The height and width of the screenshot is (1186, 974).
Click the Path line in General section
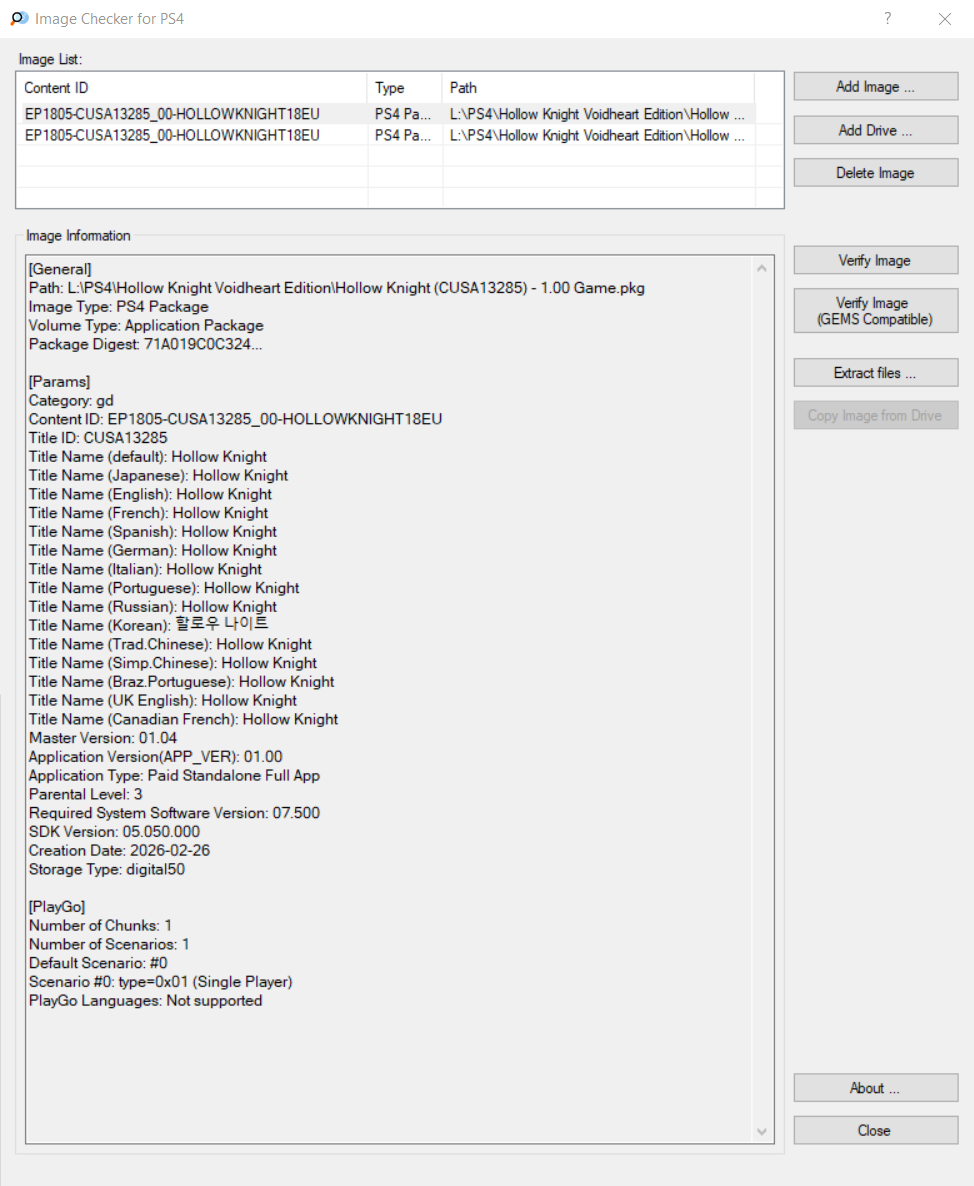coord(337,288)
